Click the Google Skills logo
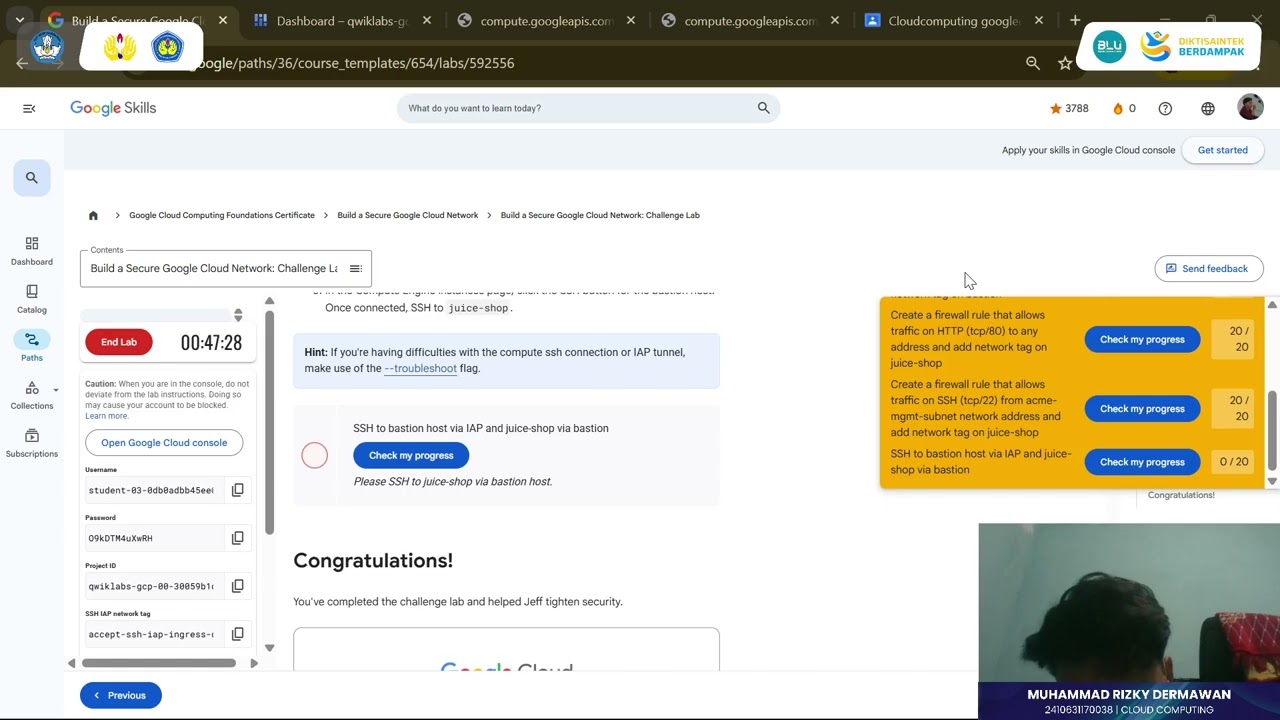This screenshot has height=720, width=1280. 113,108
